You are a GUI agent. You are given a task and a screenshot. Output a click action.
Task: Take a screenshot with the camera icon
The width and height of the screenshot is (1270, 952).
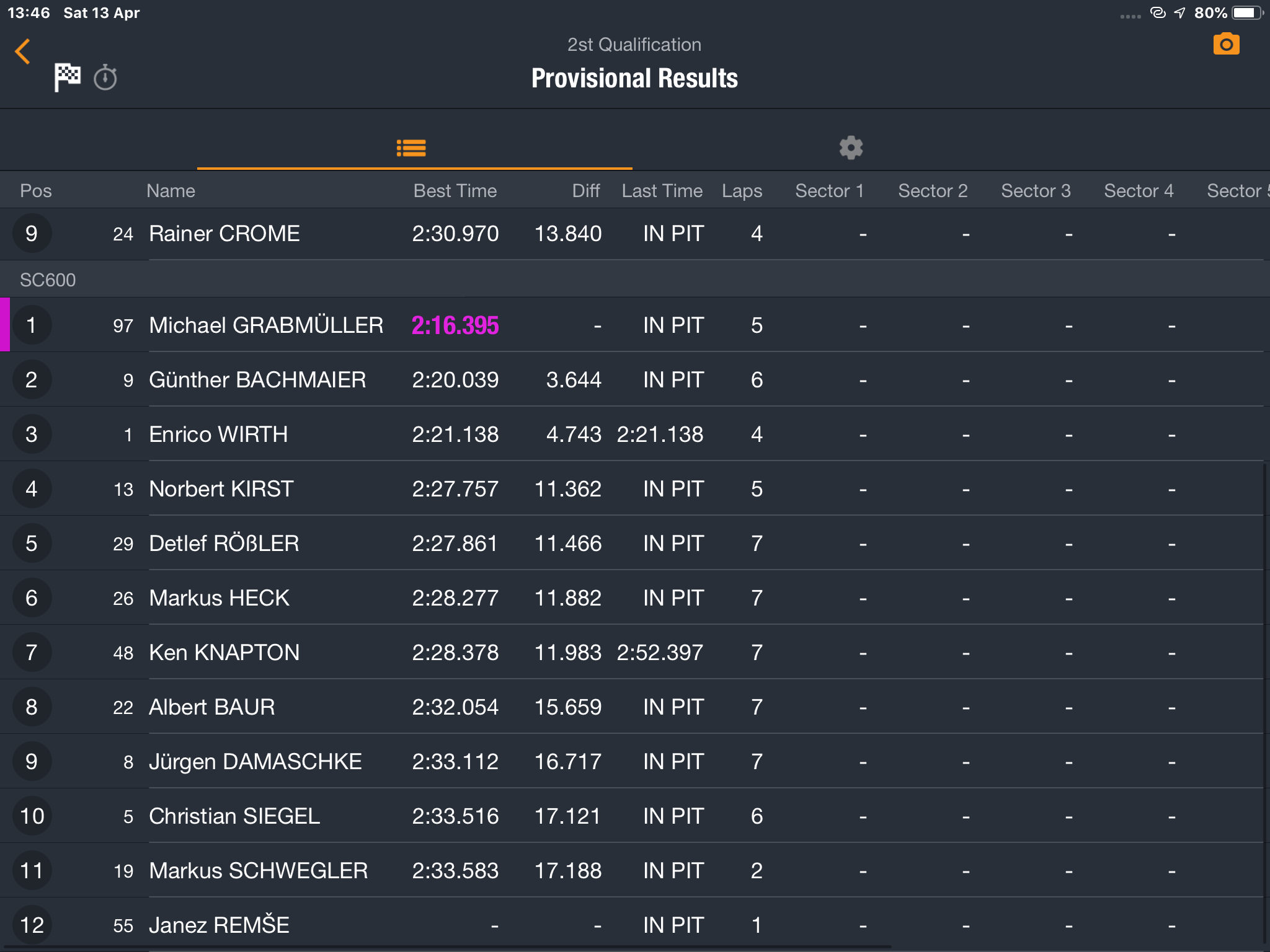click(x=1226, y=44)
